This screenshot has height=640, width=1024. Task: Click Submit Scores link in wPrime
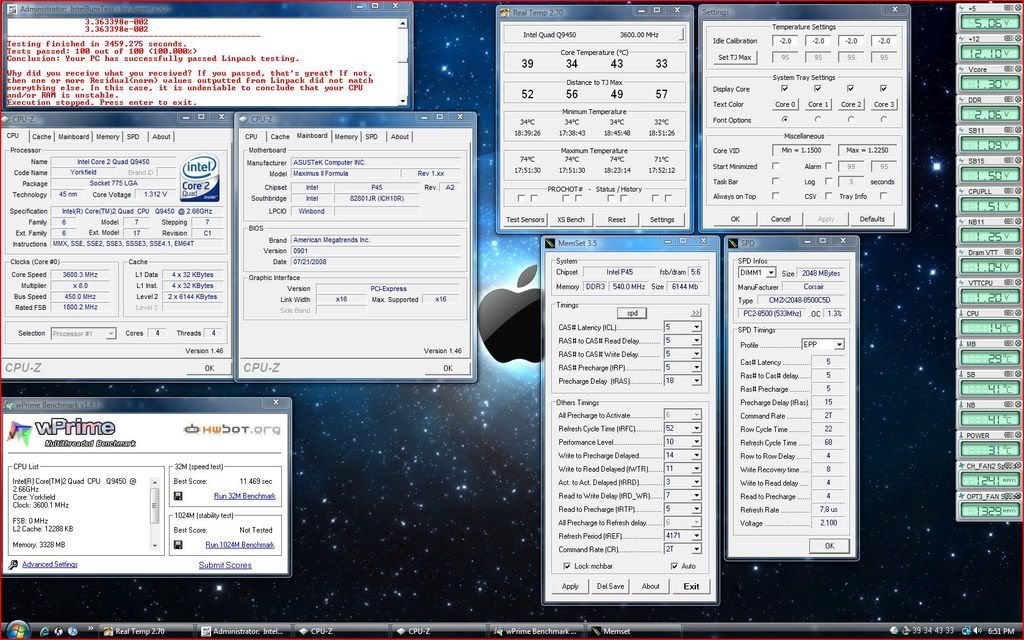[225, 565]
